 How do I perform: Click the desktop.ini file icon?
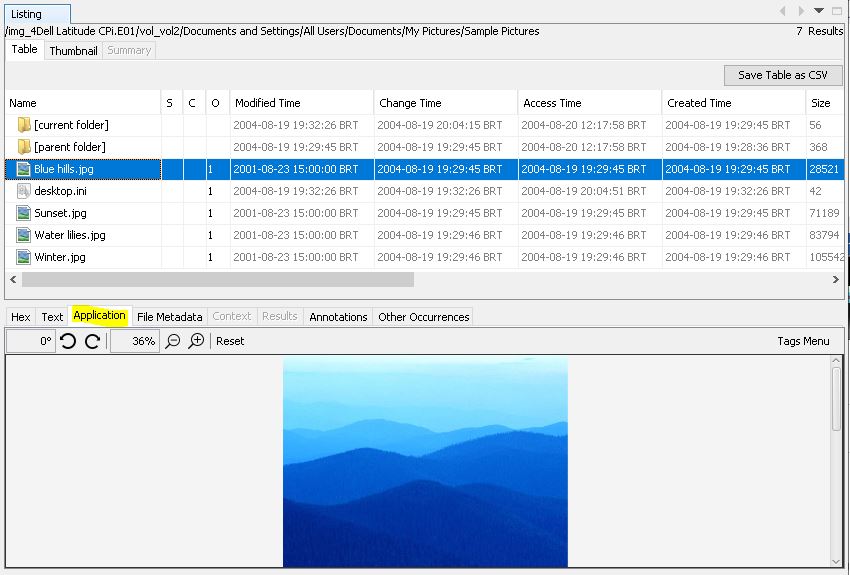(x=24, y=191)
